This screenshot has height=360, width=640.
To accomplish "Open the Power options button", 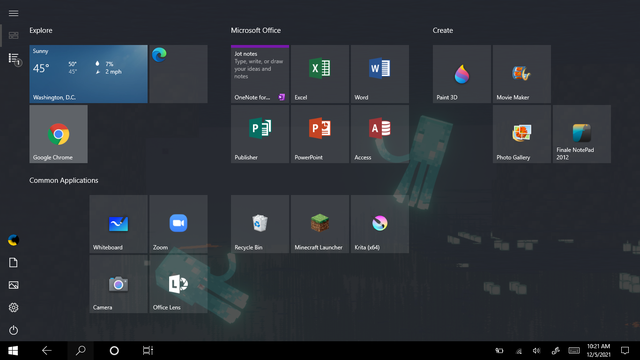I will 13,330.
